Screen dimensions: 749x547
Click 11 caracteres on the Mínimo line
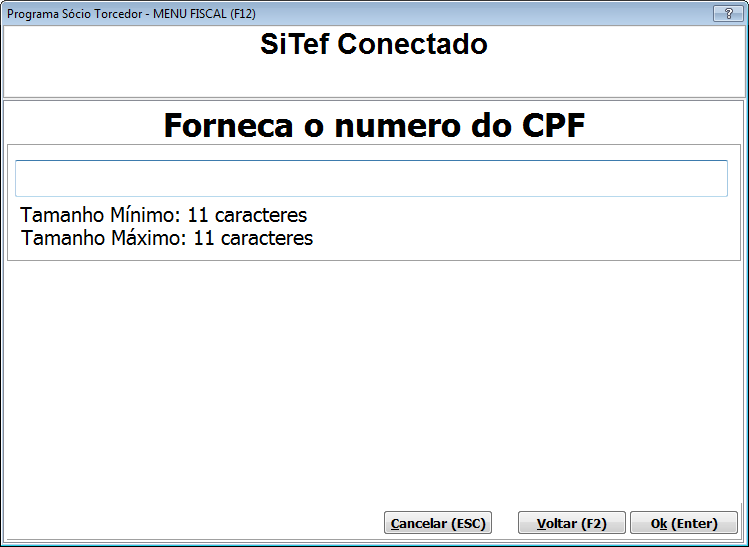pyautogui.click(x=247, y=215)
